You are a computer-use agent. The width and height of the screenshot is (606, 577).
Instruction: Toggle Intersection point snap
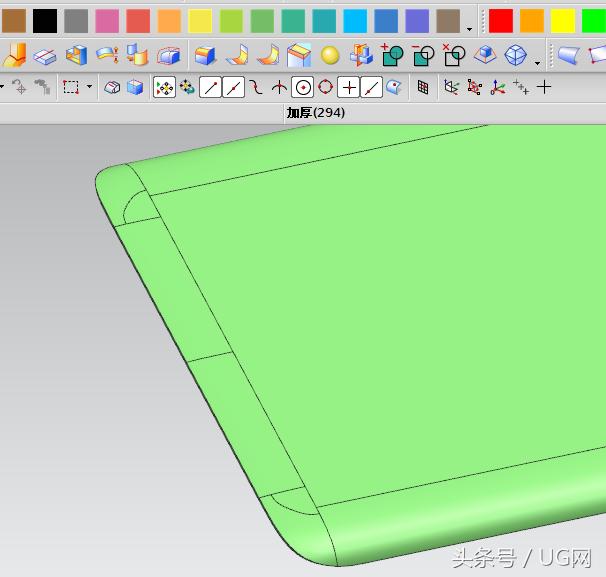(279, 87)
